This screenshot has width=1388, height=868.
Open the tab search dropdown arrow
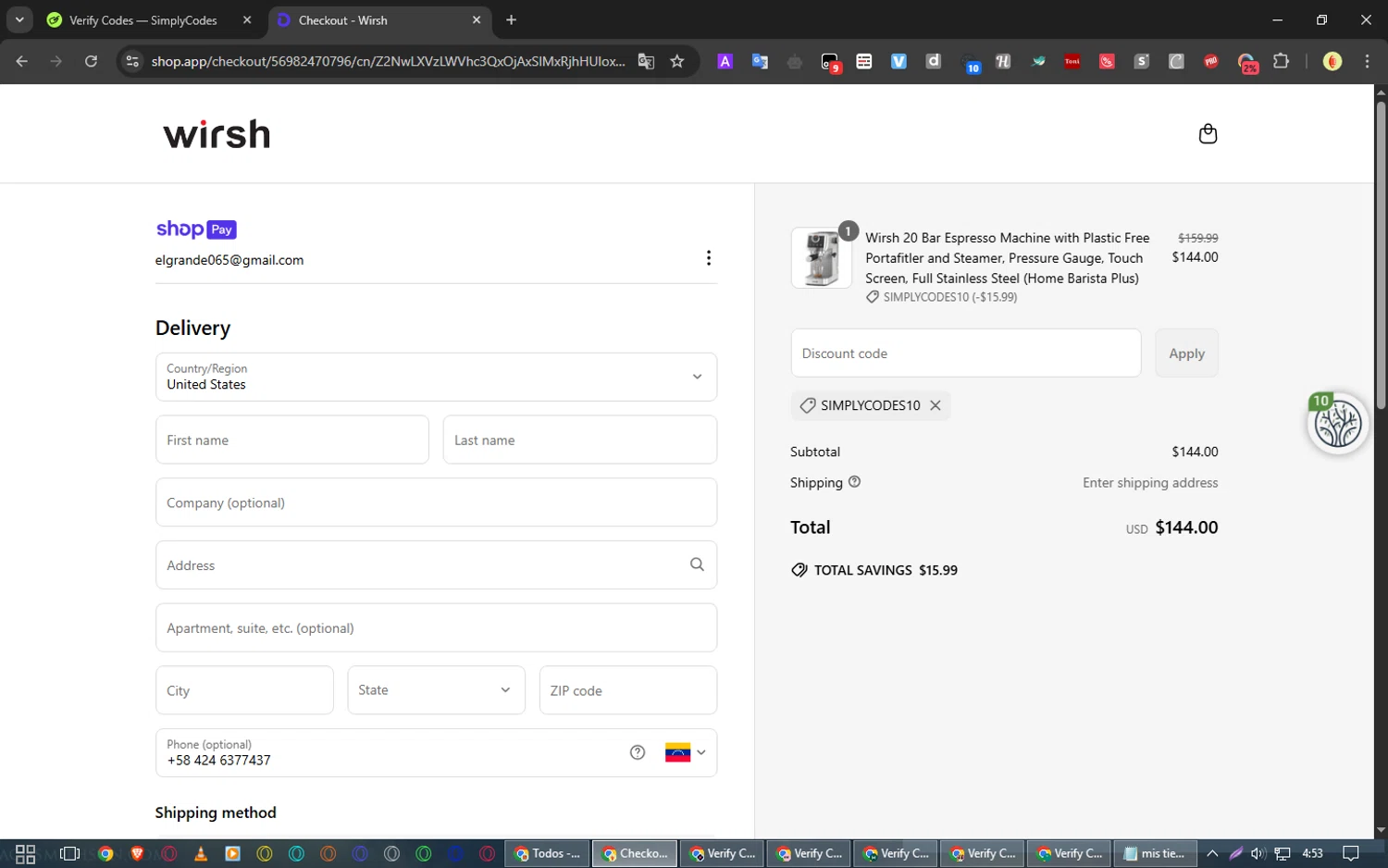point(19,19)
